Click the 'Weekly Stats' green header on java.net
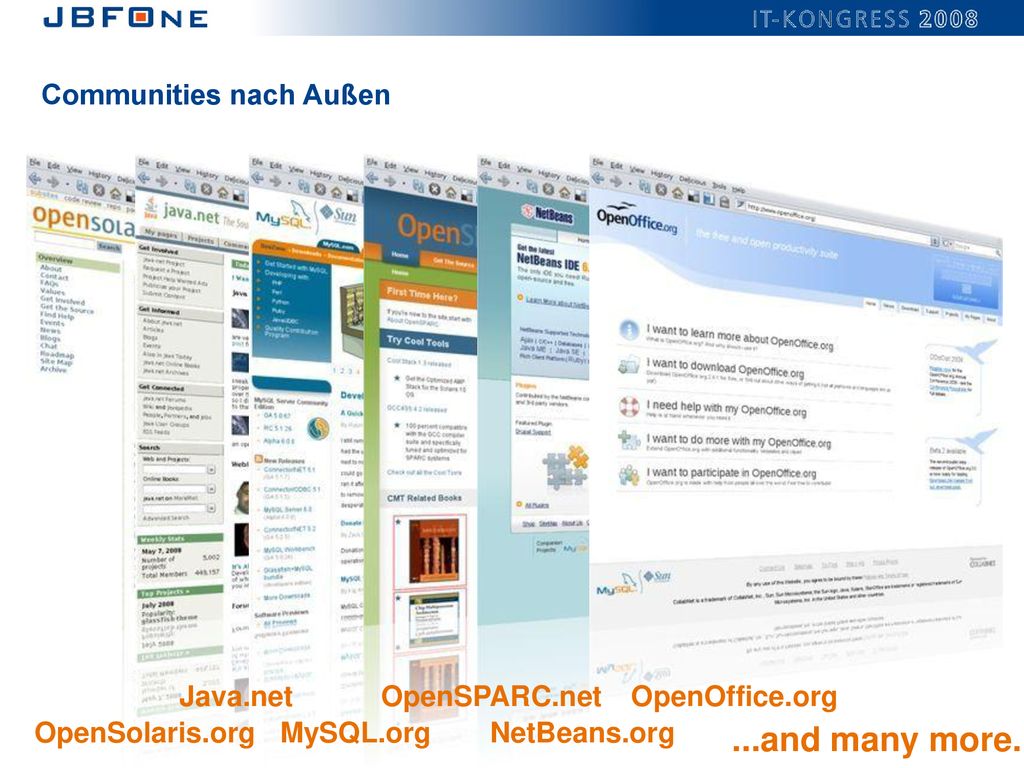The width and height of the screenshot is (1024, 768). click(x=180, y=539)
